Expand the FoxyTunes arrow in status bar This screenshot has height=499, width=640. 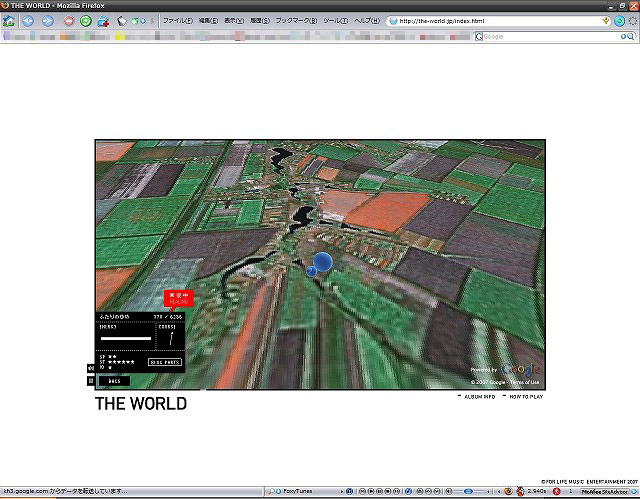pyautogui.click(x=342, y=491)
